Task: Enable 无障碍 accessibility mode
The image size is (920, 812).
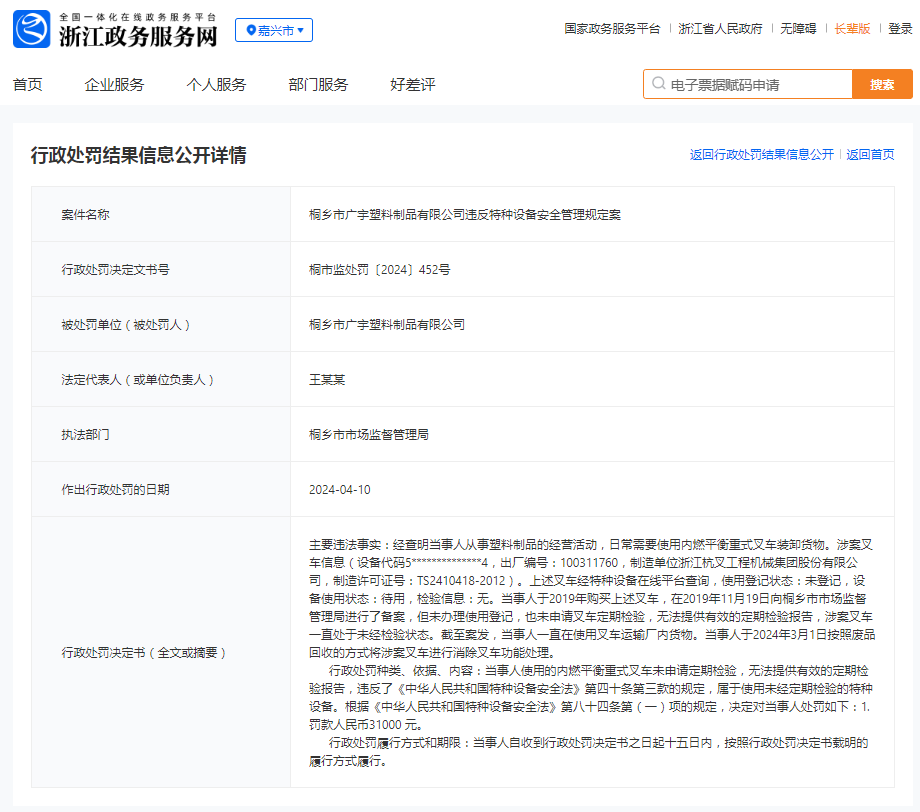Action: [x=798, y=29]
